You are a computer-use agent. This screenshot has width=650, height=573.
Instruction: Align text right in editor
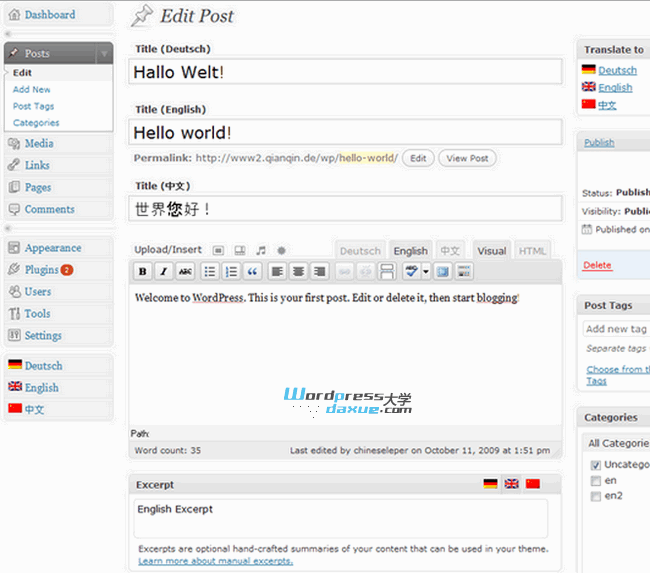click(319, 272)
